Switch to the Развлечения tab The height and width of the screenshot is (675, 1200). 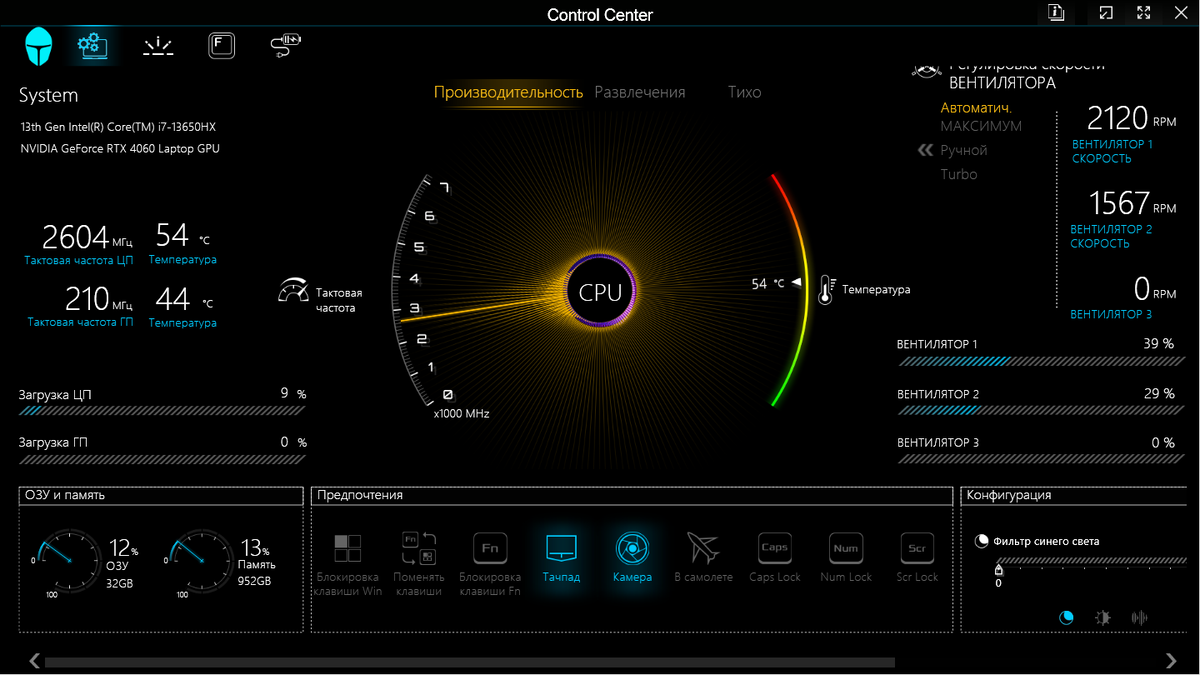click(639, 91)
